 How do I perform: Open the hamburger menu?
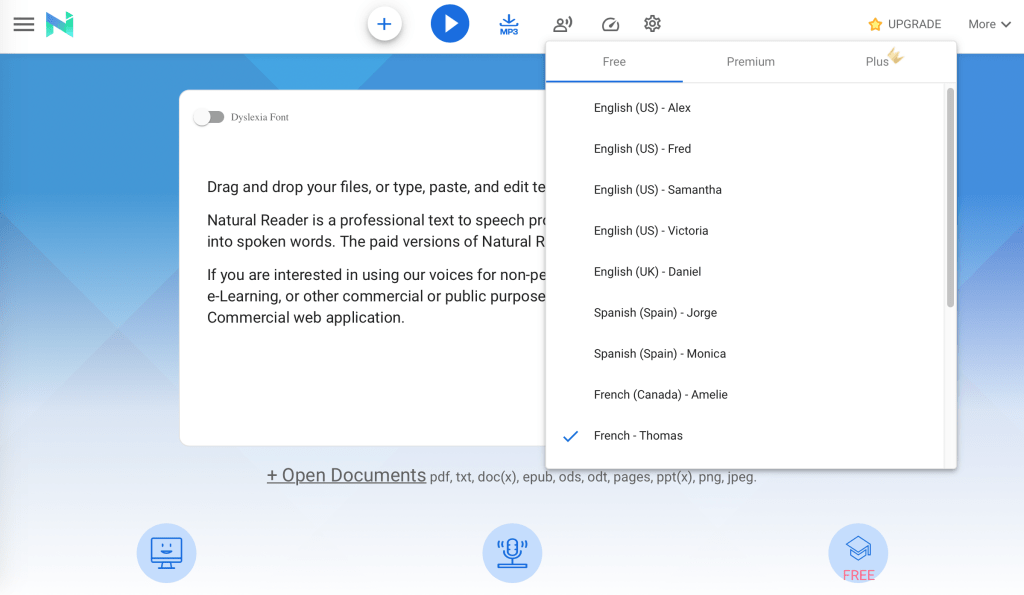23,24
